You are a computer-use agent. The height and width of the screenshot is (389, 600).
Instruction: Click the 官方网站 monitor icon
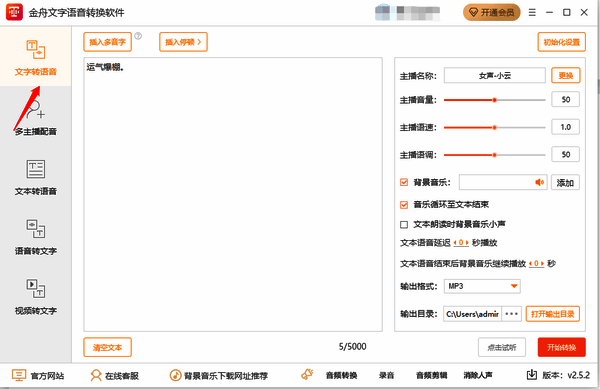coord(19,375)
